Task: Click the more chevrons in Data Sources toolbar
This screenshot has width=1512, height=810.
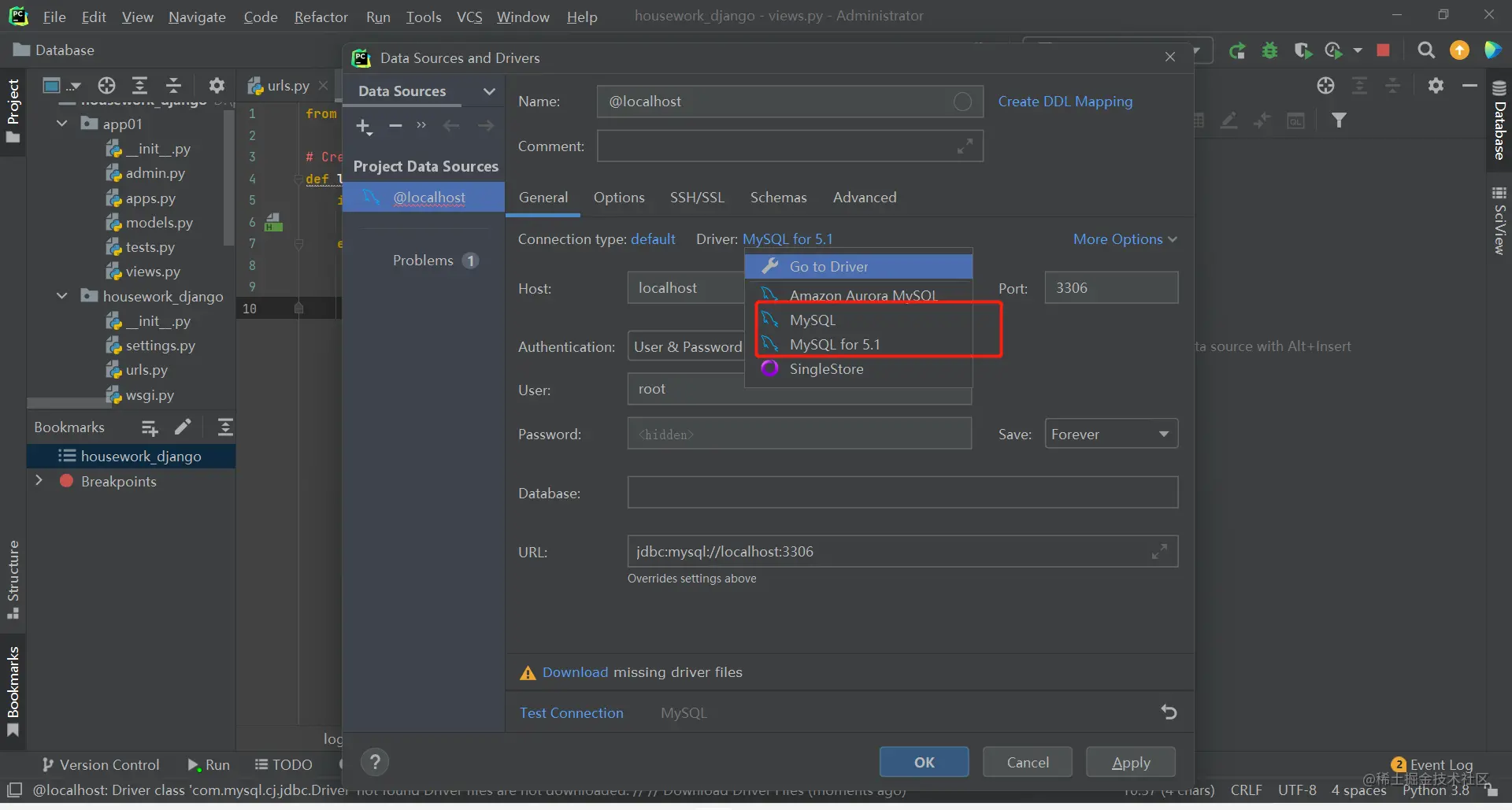Action: [421, 126]
